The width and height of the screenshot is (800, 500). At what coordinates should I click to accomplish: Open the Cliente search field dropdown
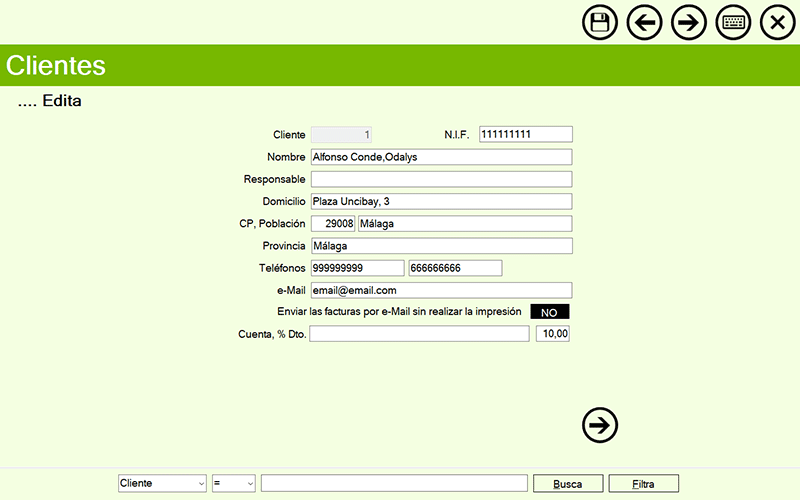pyautogui.click(x=162, y=483)
